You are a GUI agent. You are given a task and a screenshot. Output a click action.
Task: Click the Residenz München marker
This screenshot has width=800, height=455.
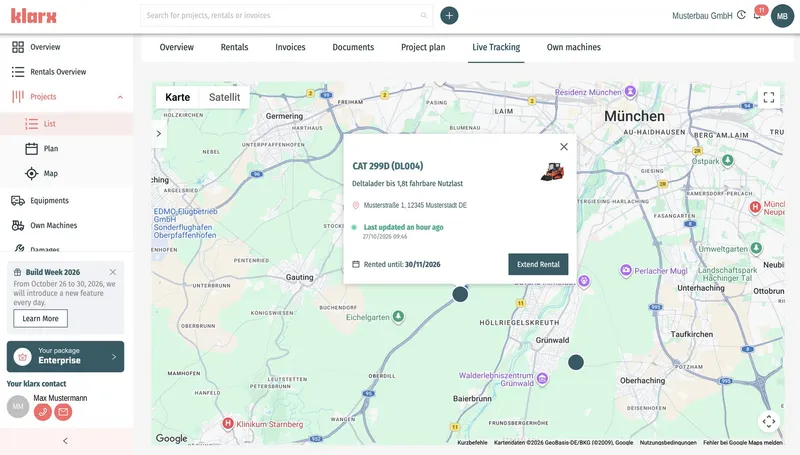(x=631, y=91)
